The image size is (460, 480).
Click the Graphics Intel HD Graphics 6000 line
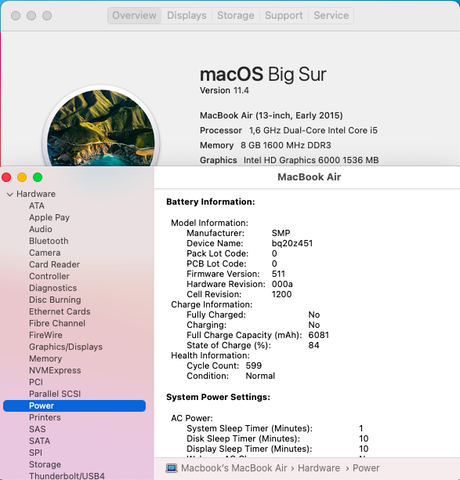pos(289,160)
